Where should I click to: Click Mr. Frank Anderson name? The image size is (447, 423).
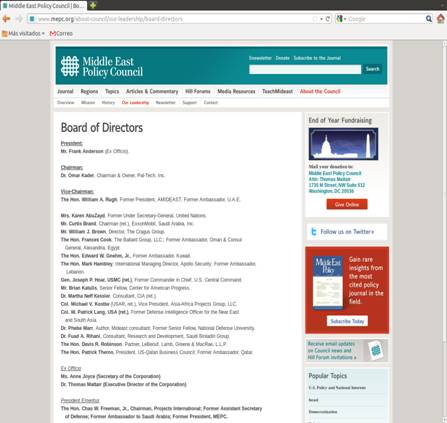click(82, 151)
